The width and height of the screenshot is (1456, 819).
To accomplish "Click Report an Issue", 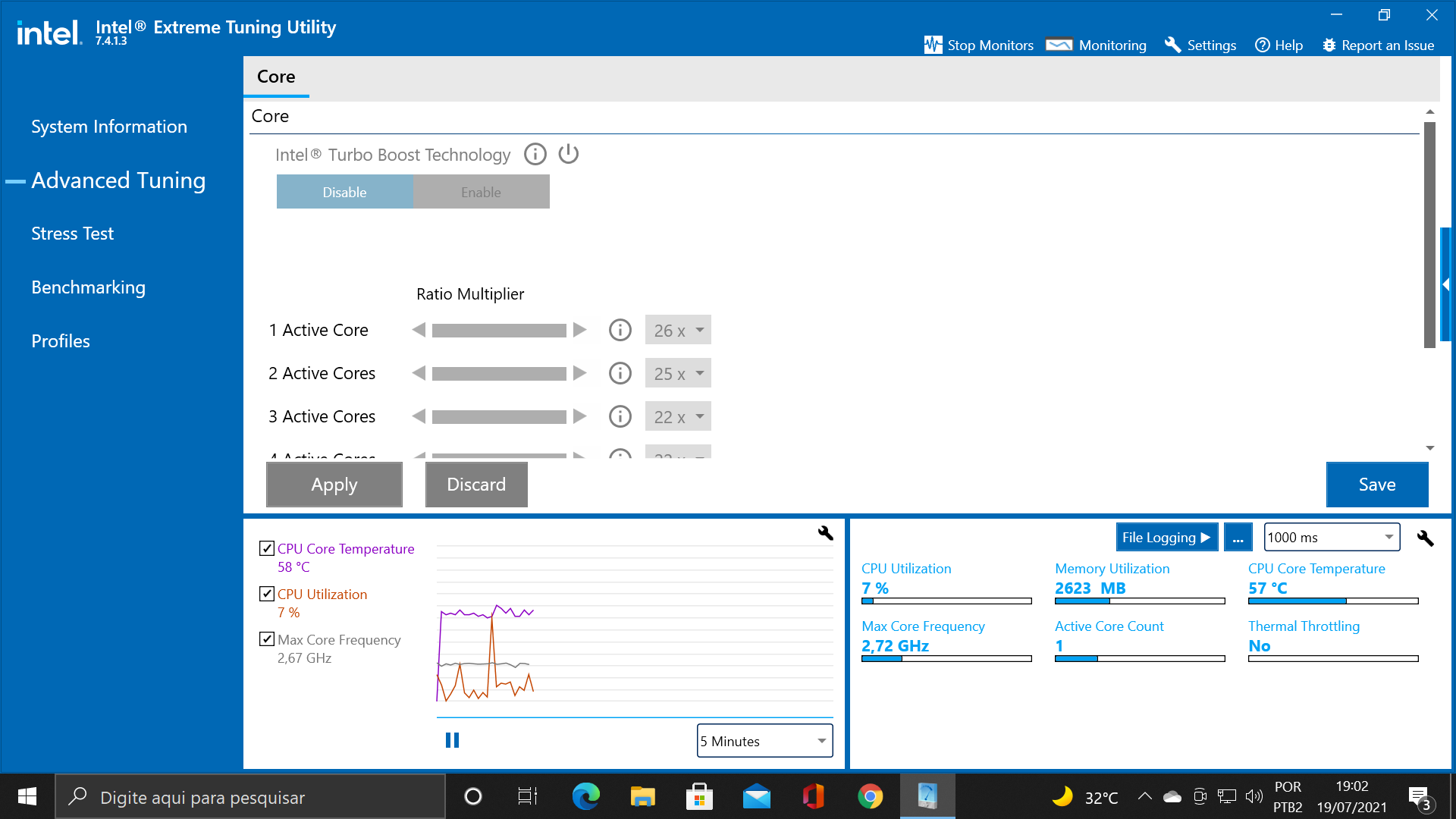I will tap(1378, 45).
